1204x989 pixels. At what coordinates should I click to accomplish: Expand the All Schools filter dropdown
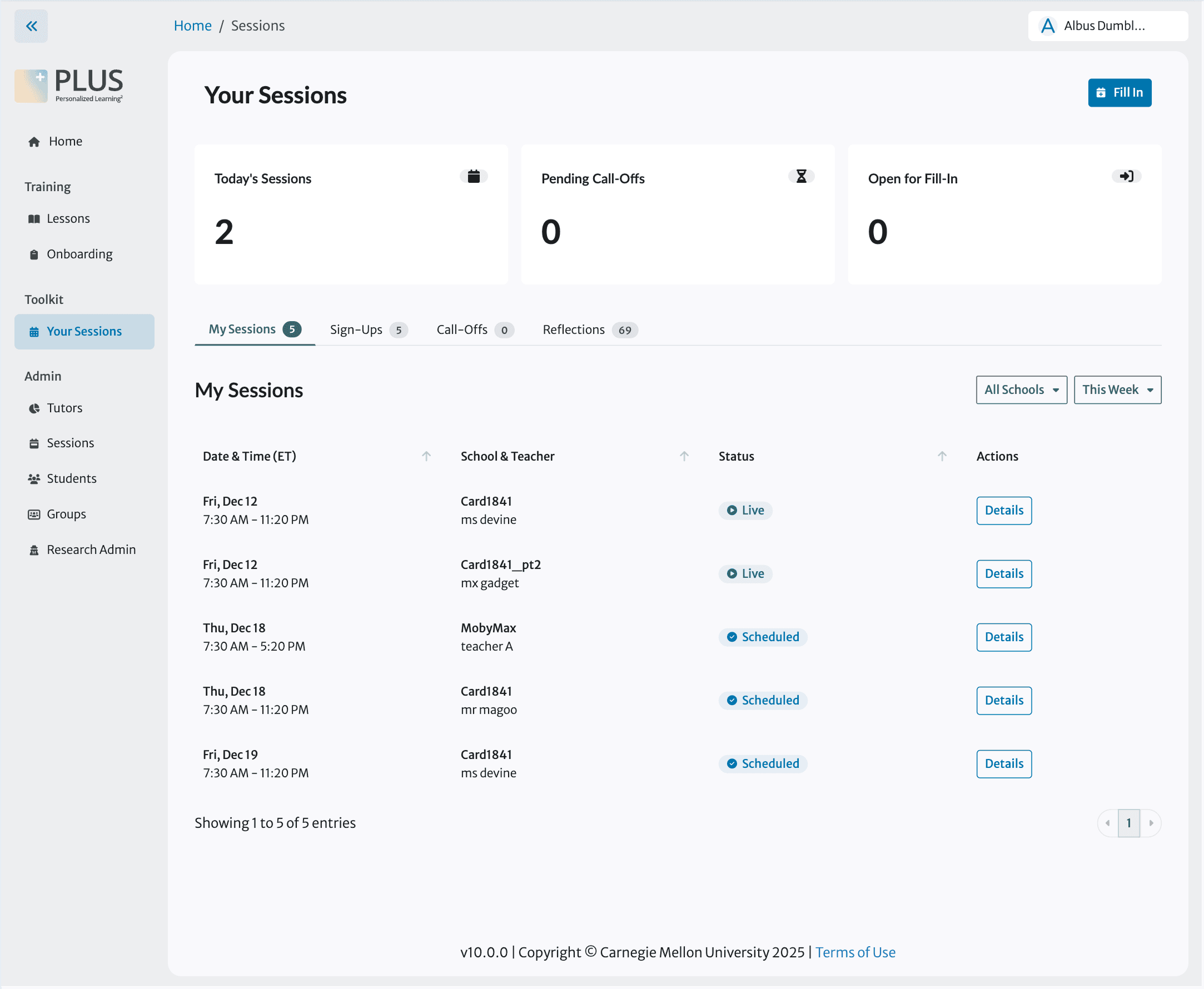(1021, 389)
